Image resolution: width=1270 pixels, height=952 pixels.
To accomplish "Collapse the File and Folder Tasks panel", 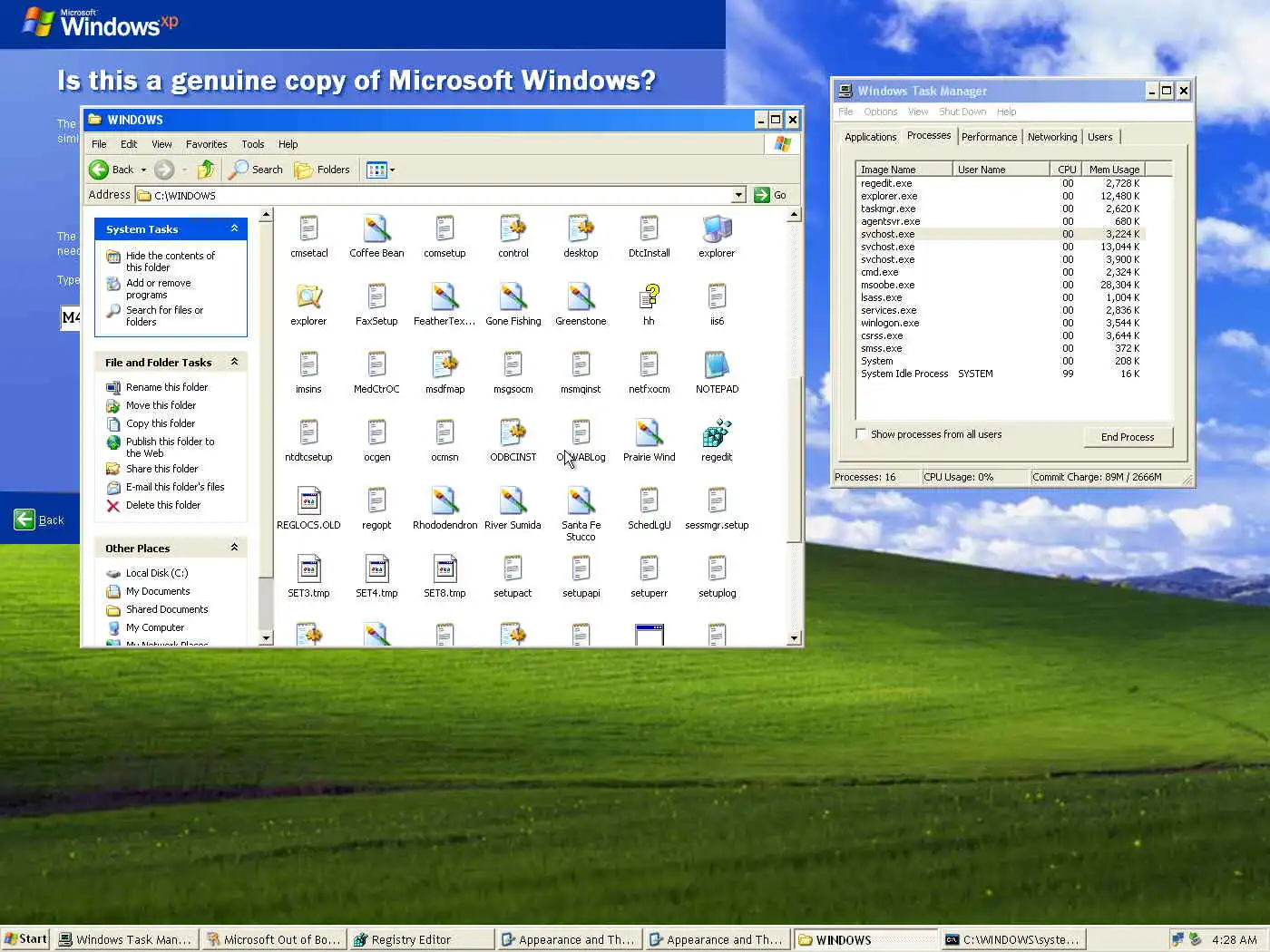I will [234, 362].
